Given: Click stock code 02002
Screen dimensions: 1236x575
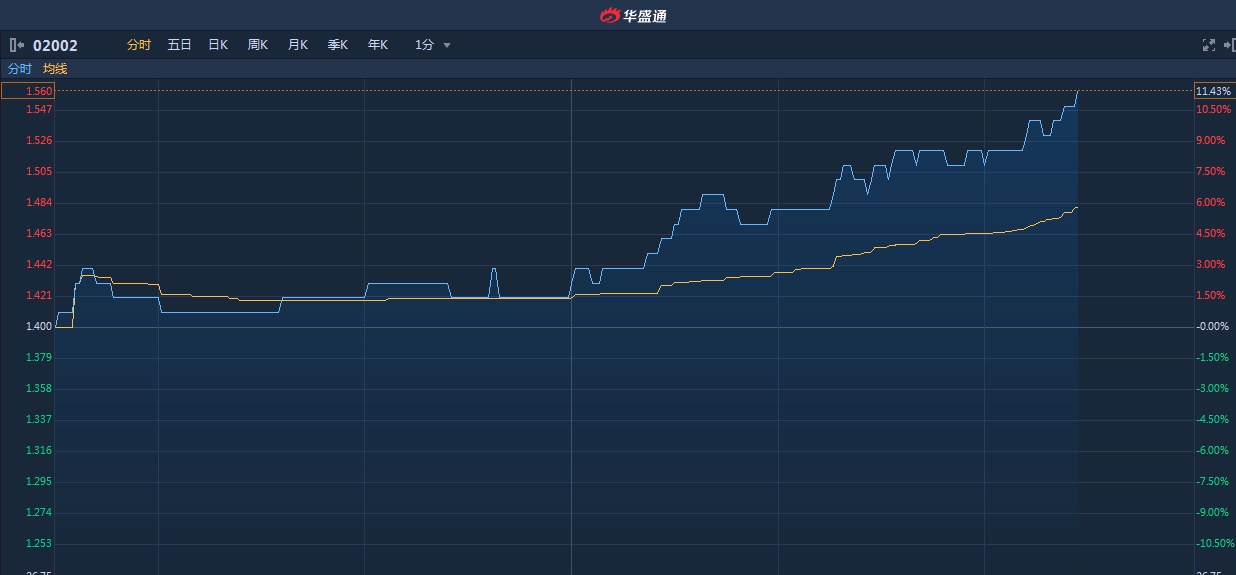Looking at the screenshot, I should 55,45.
